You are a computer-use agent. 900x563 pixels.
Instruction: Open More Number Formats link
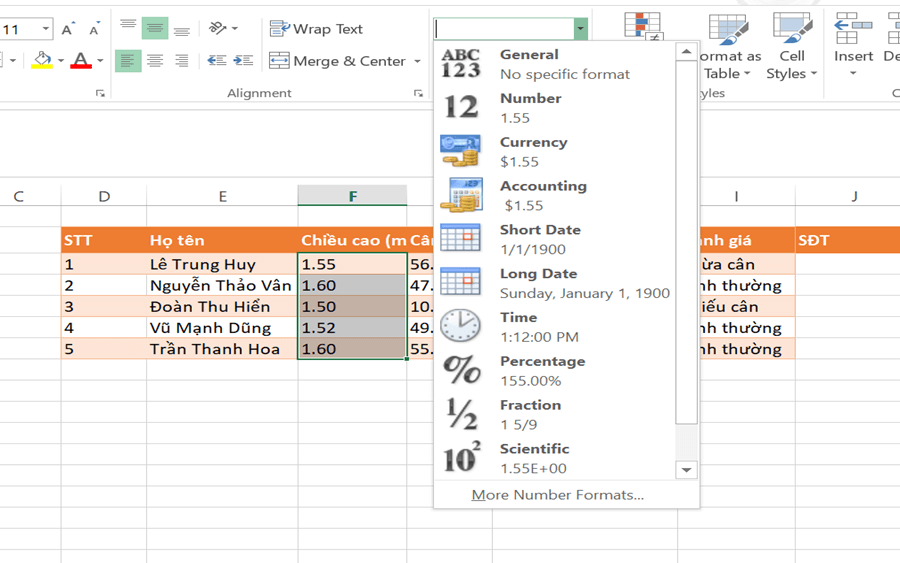(x=557, y=495)
